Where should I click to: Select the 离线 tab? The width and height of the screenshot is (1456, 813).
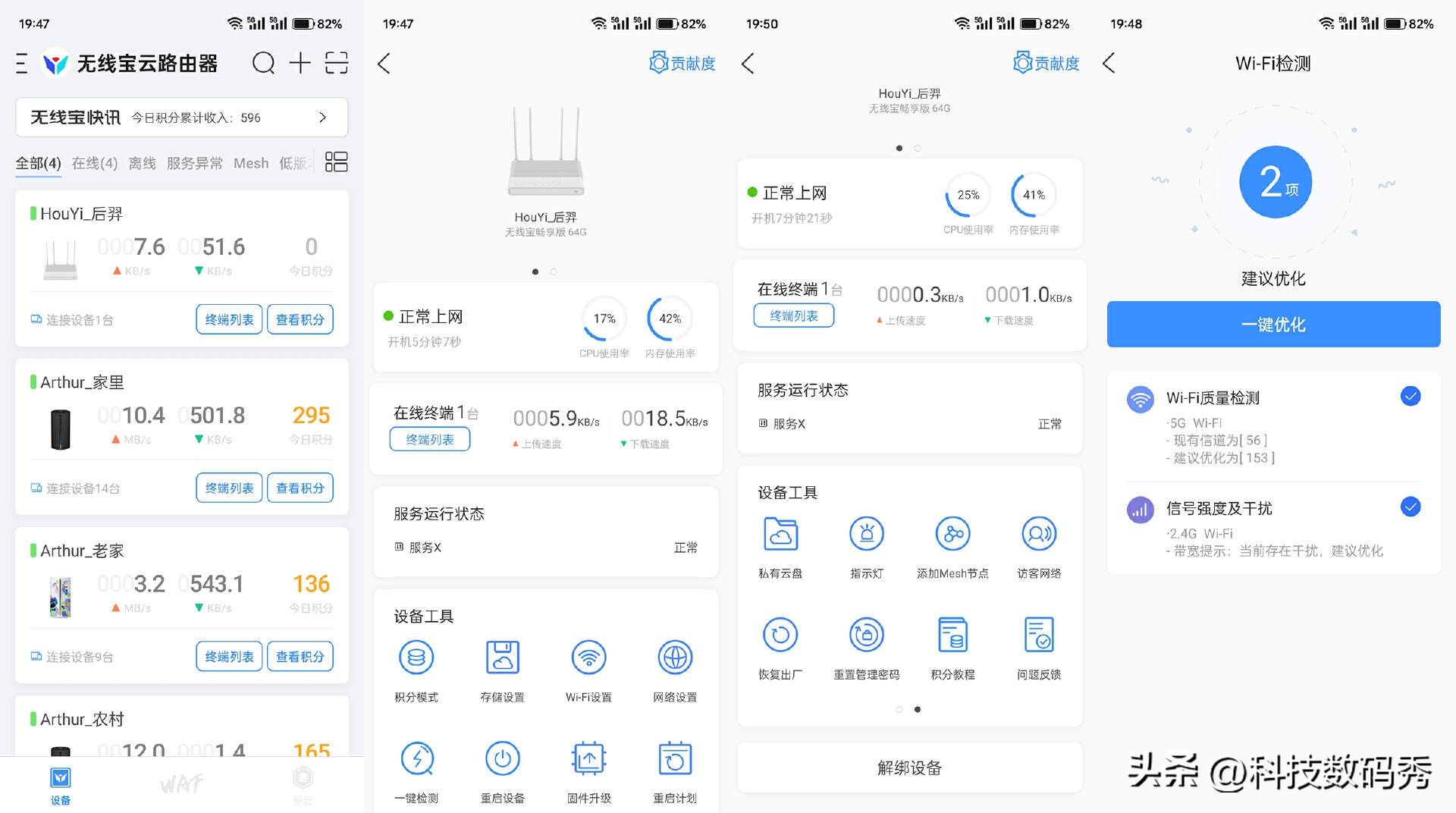tap(142, 163)
